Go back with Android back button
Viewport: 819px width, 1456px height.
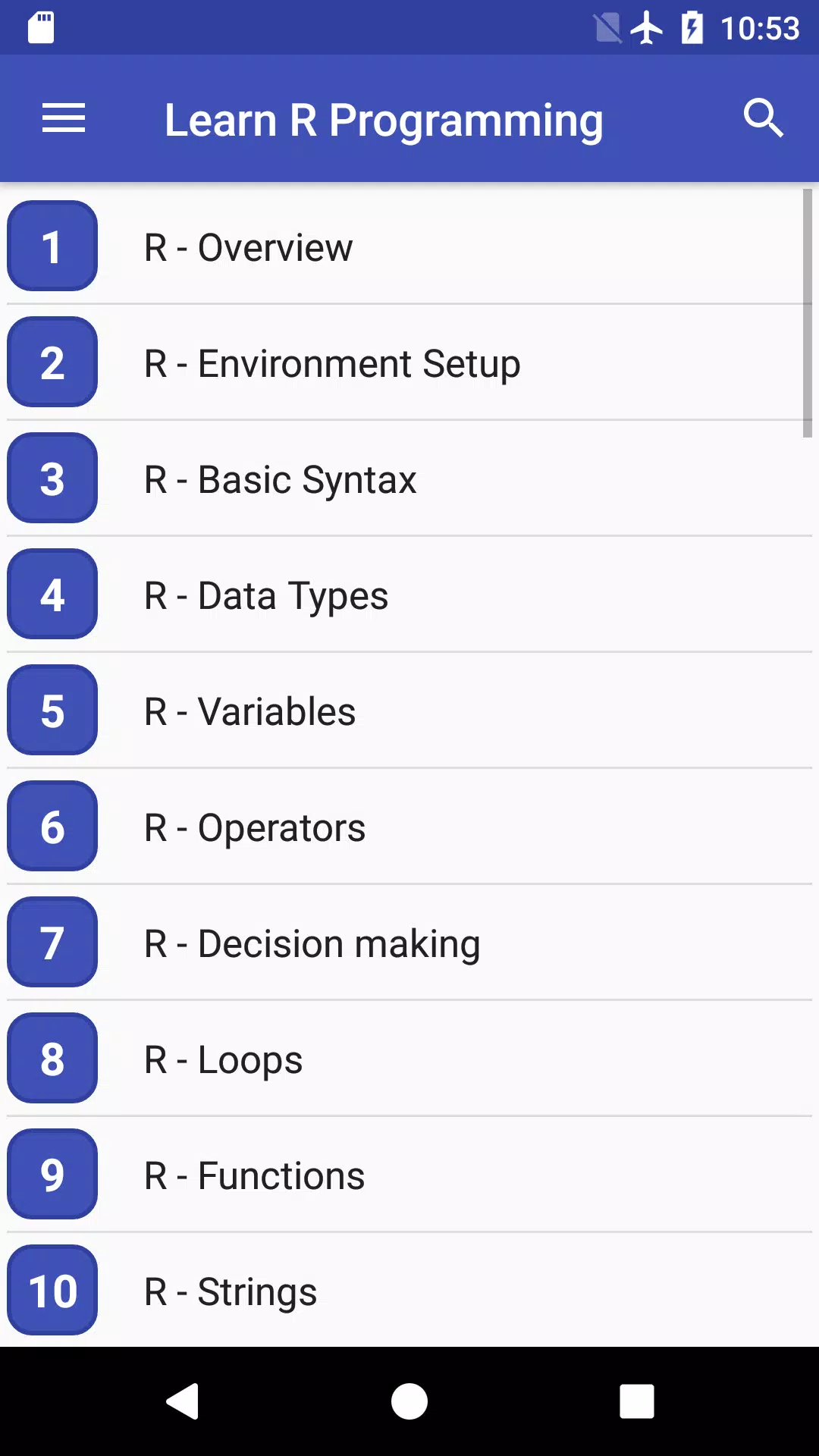tap(183, 1401)
